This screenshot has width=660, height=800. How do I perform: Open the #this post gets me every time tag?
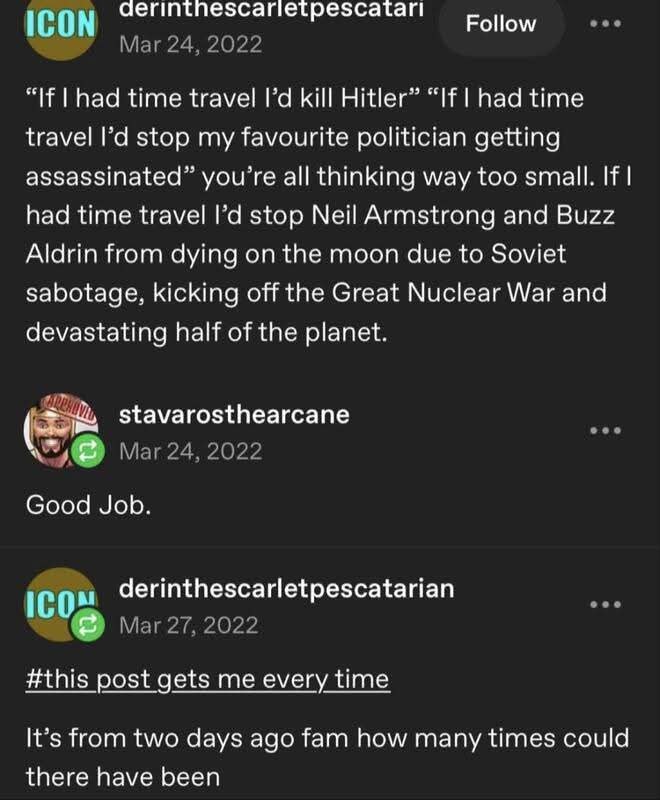[207, 680]
